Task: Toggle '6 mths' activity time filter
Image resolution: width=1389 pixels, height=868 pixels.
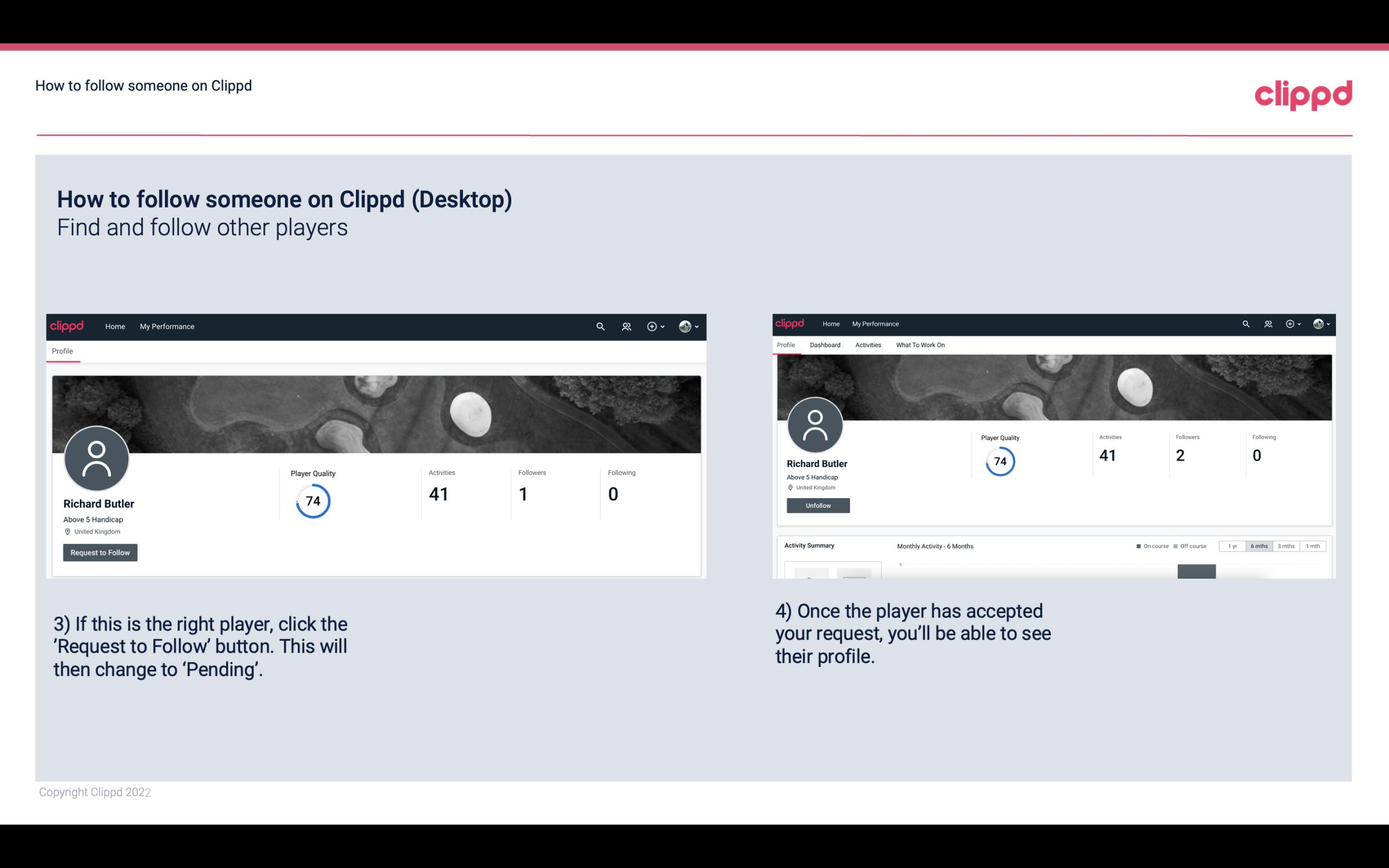Action: pyautogui.click(x=1259, y=546)
